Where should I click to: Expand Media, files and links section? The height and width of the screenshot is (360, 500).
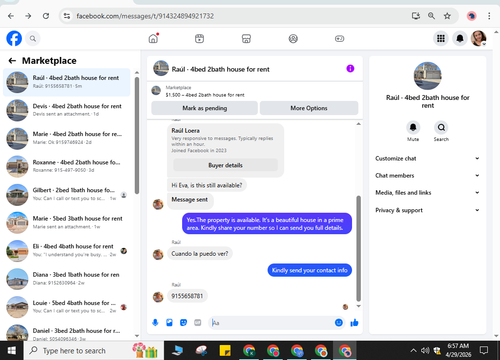(427, 193)
